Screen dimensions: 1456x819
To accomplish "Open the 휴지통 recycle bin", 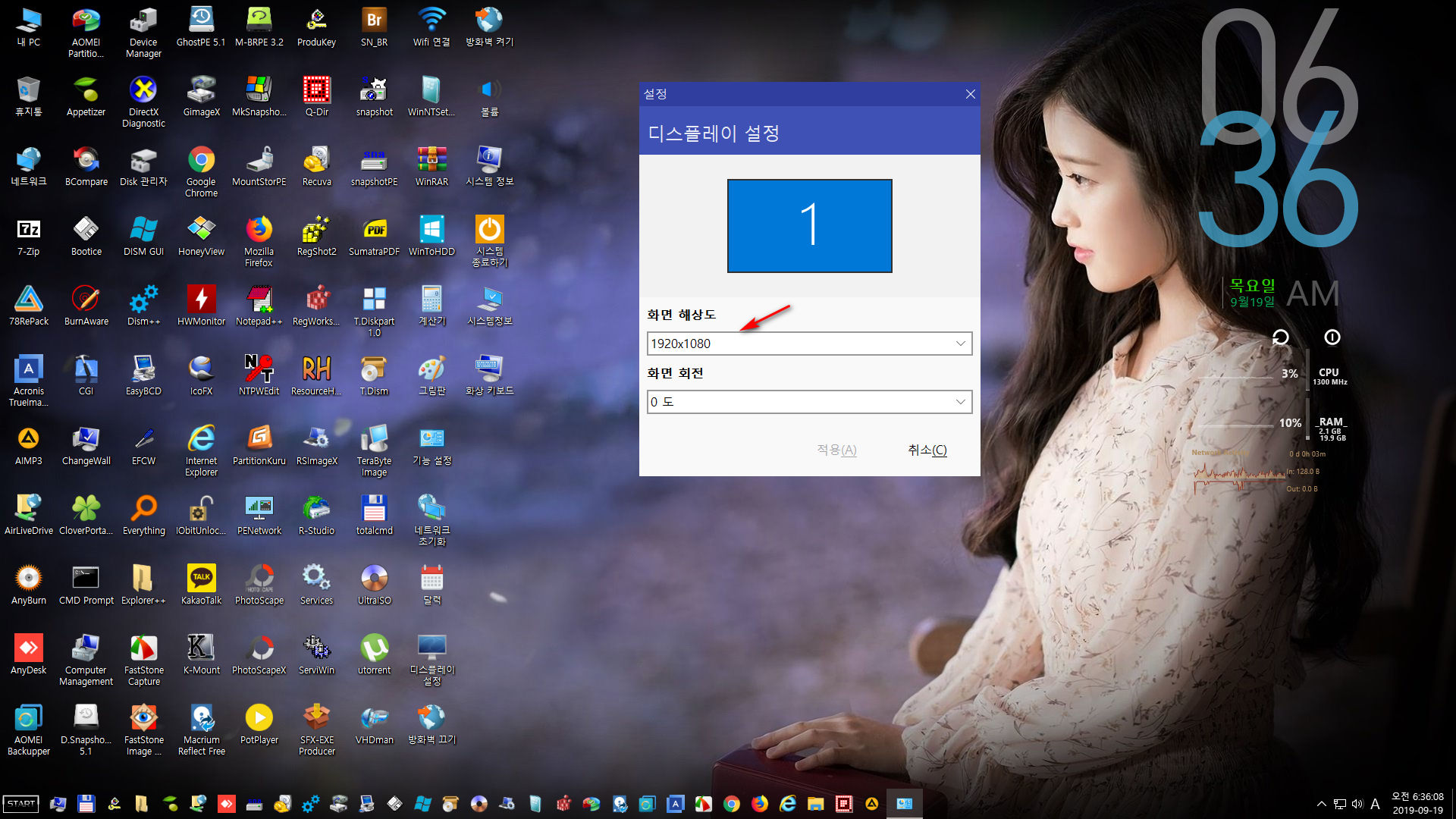I will click(28, 96).
